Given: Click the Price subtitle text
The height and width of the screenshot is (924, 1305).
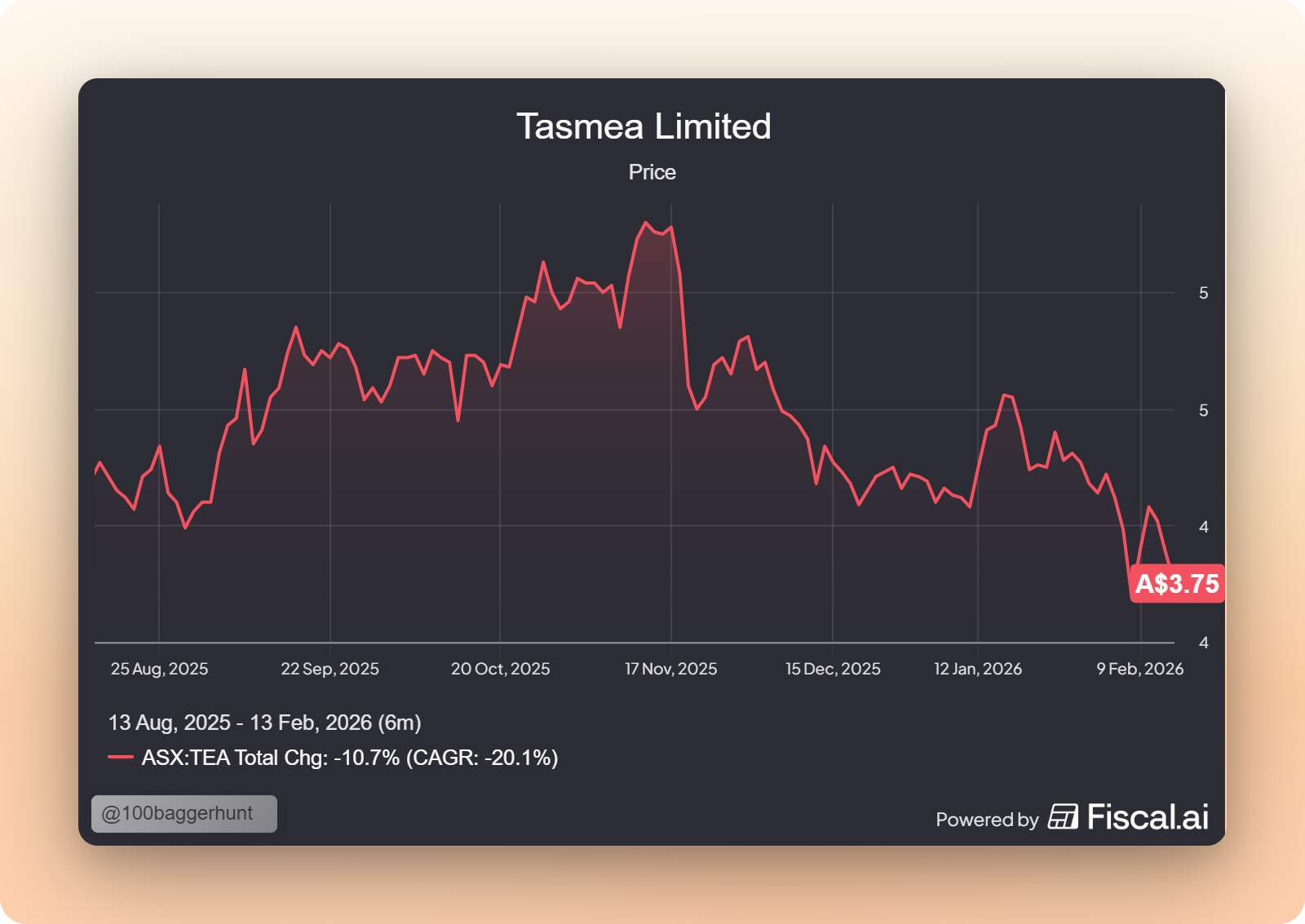Looking at the screenshot, I should click(652, 172).
